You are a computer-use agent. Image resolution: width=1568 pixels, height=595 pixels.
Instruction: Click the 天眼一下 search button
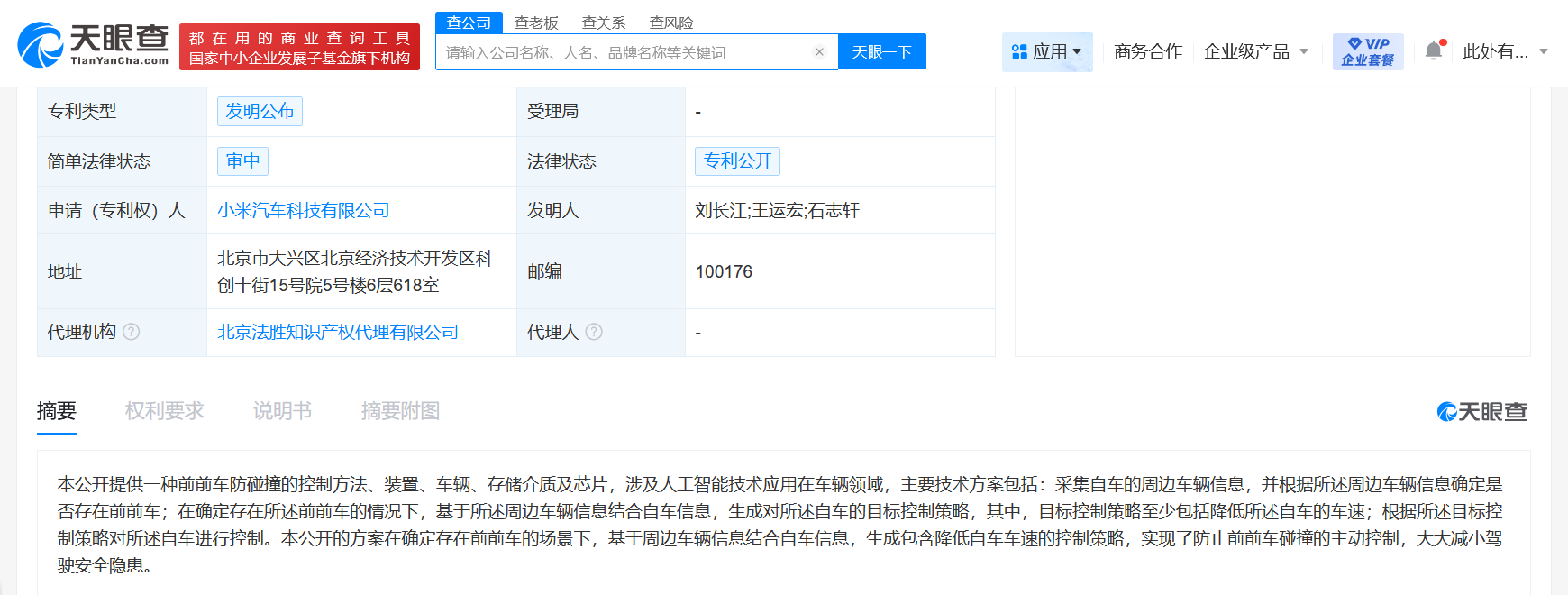882,51
